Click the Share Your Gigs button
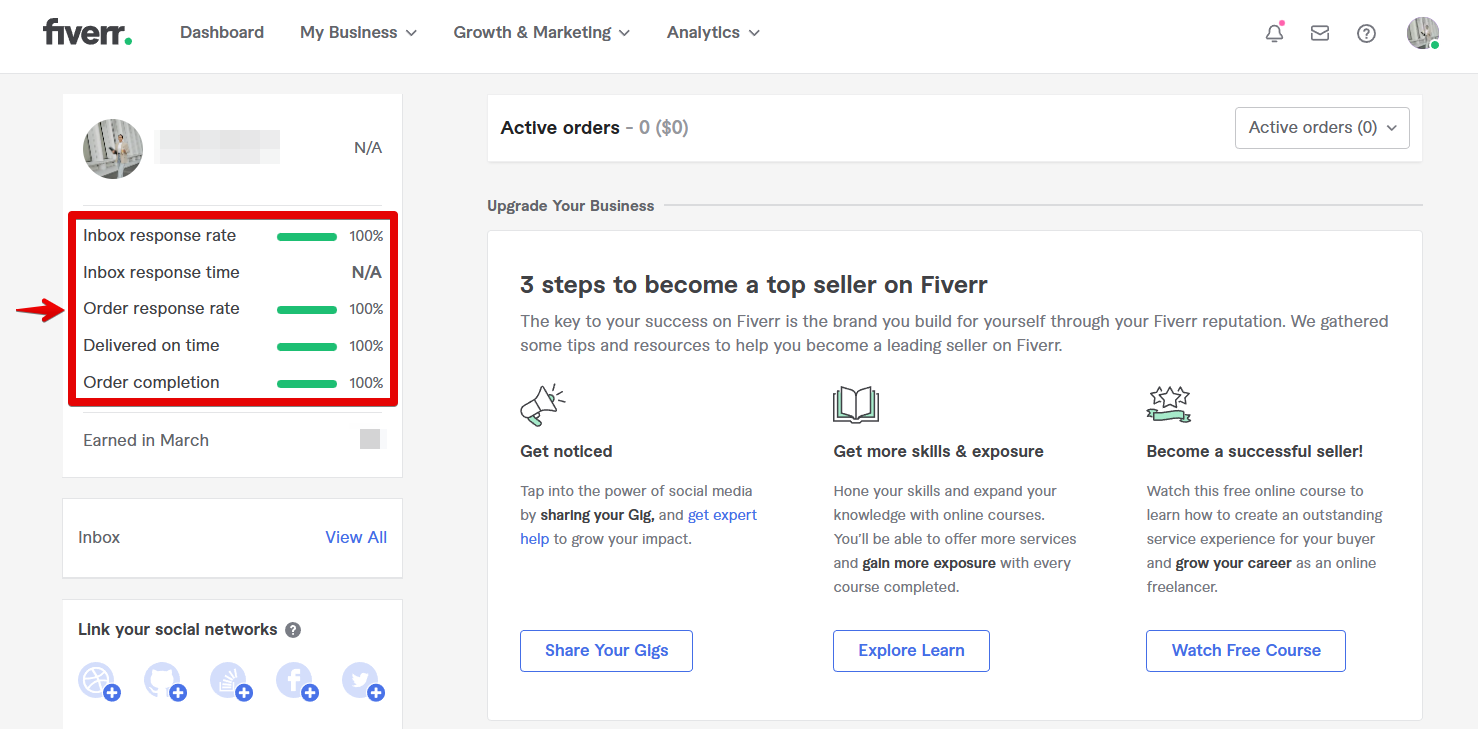1478x729 pixels. tap(606, 650)
